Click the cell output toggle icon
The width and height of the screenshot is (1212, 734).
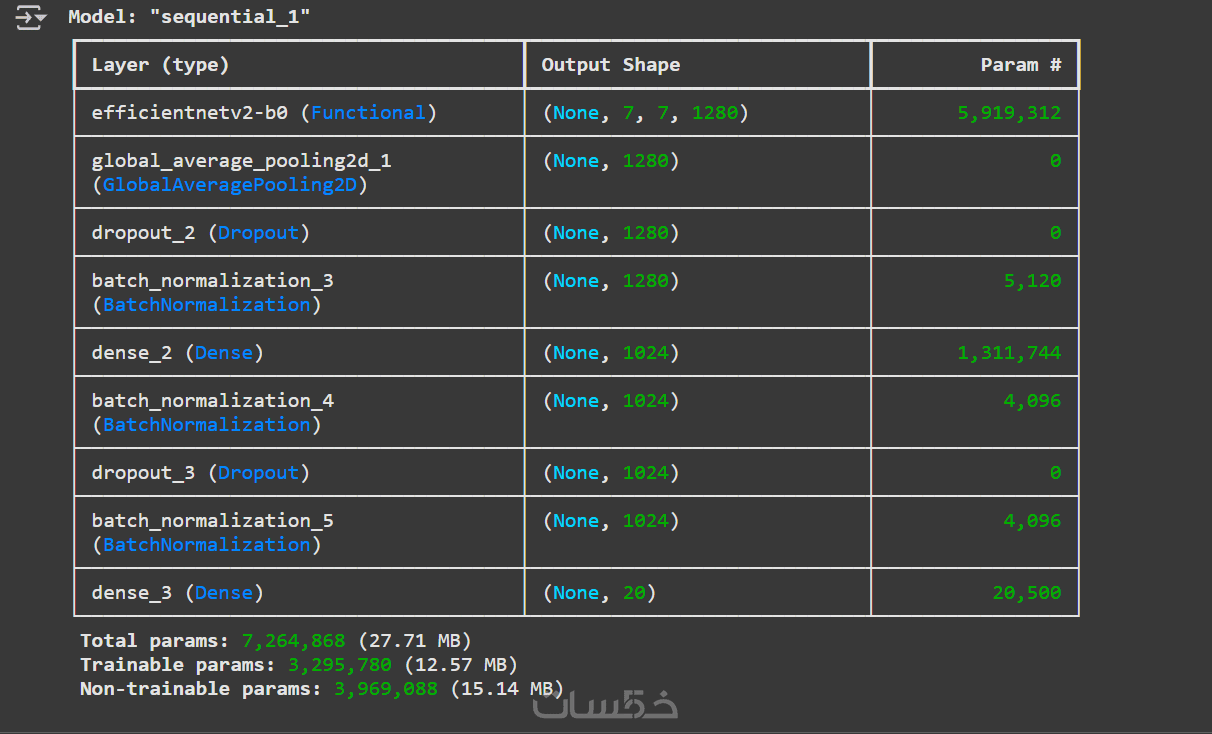point(31,17)
